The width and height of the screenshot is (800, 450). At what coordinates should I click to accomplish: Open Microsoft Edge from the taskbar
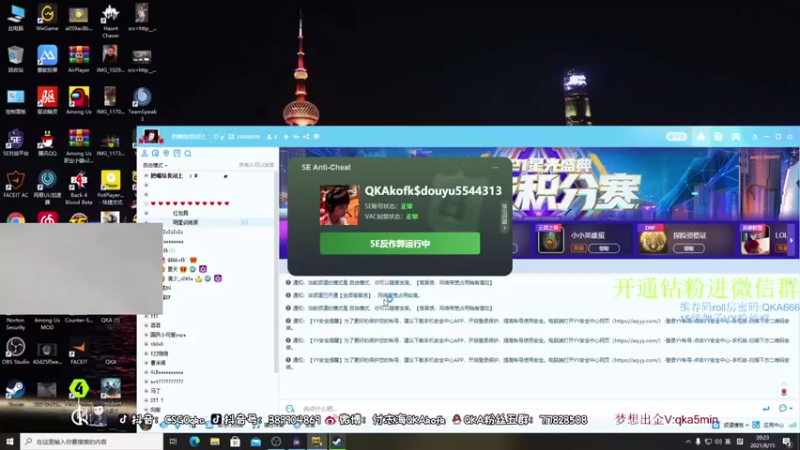pos(194,441)
